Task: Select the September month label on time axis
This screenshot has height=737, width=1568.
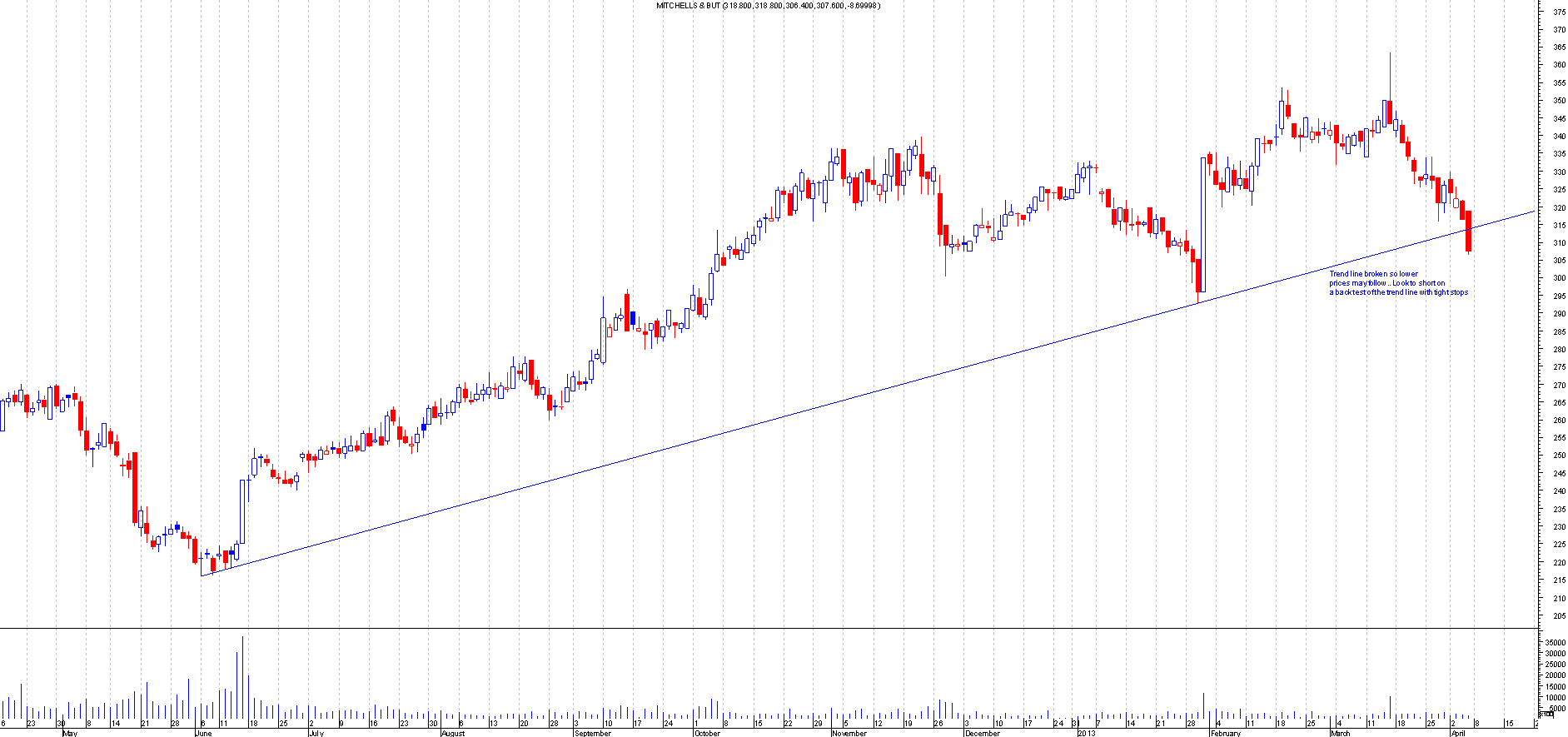Action: pos(593,734)
